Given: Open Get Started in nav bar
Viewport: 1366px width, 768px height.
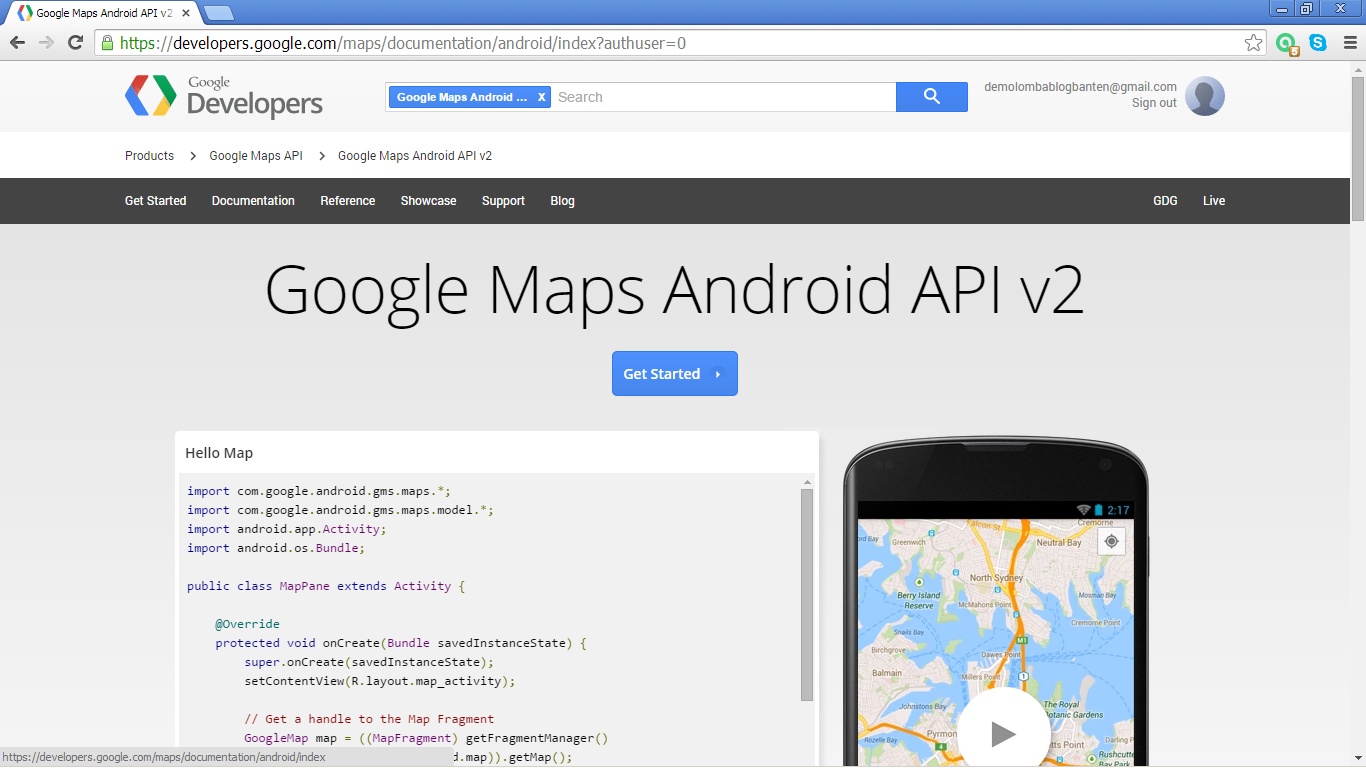Looking at the screenshot, I should pos(156,201).
